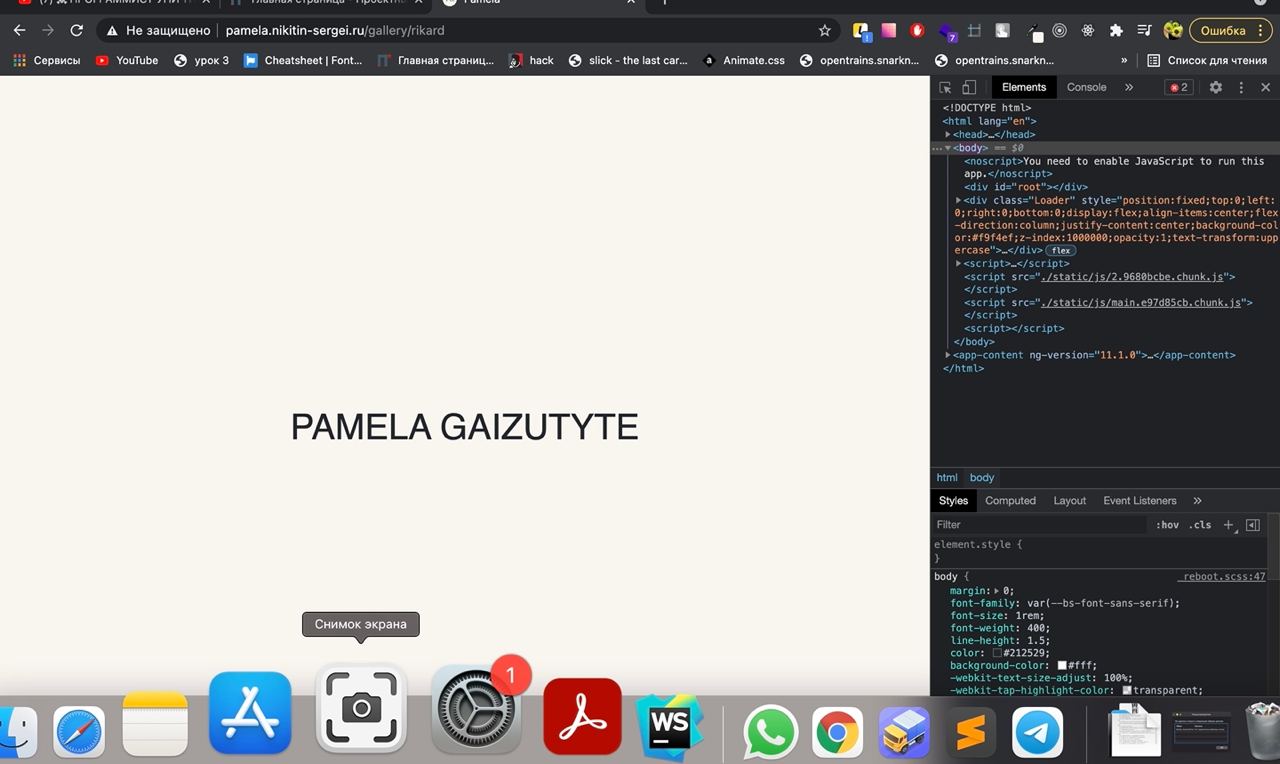Open the Список для чтения reading list
Screen dimensions: 1280x764
pyautogui.click(x=1207, y=60)
